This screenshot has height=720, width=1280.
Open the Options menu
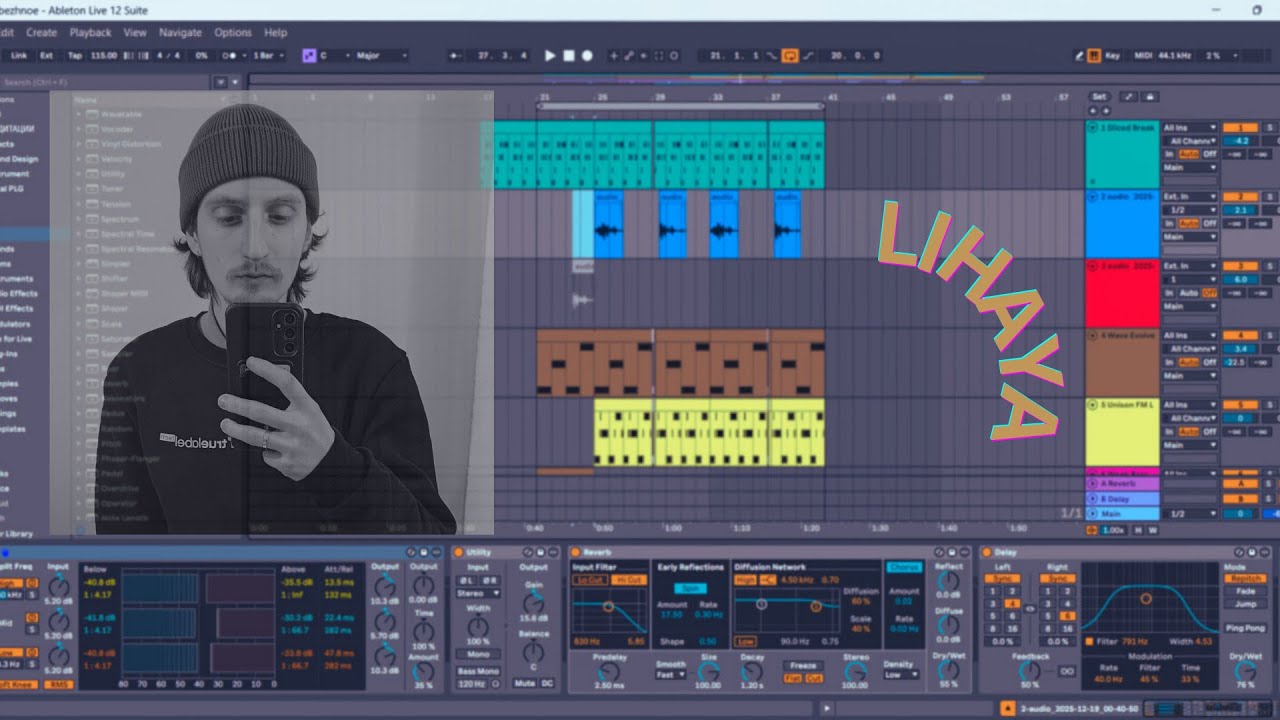(x=233, y=33)
